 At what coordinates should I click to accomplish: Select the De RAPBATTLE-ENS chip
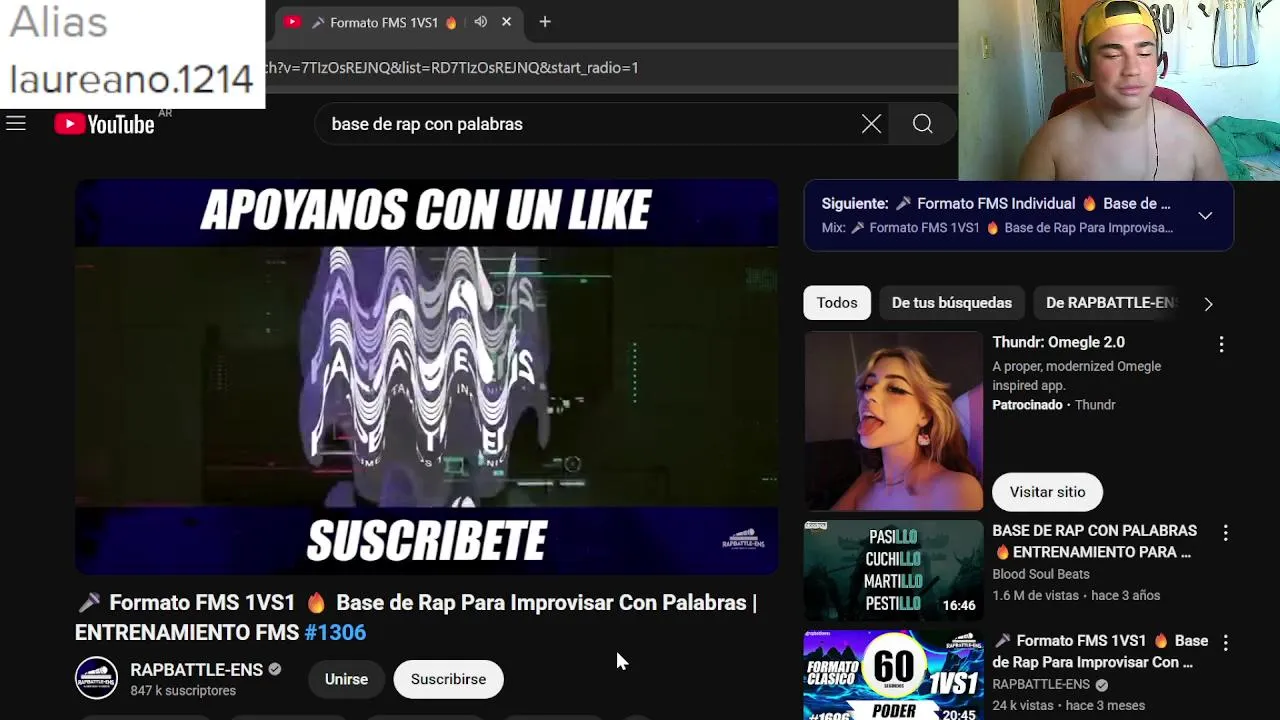click(x=1110, y=303)
